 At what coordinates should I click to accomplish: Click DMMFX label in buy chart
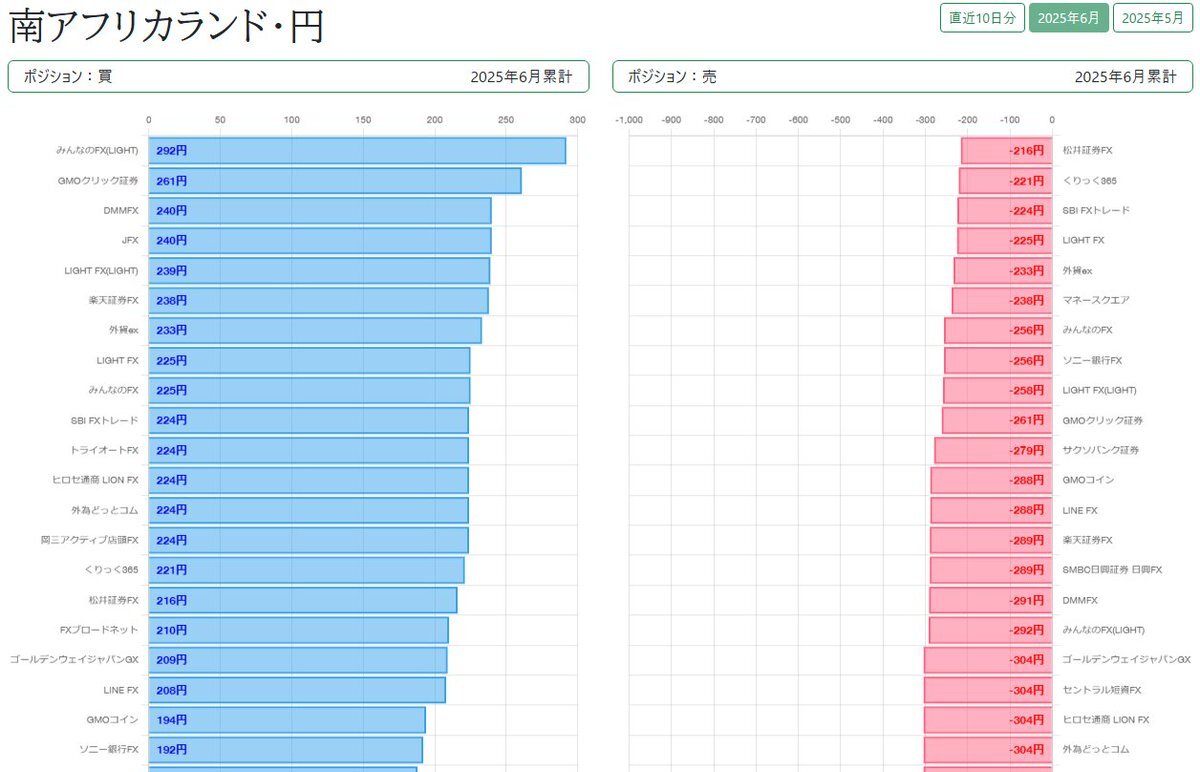click(121, 211)
